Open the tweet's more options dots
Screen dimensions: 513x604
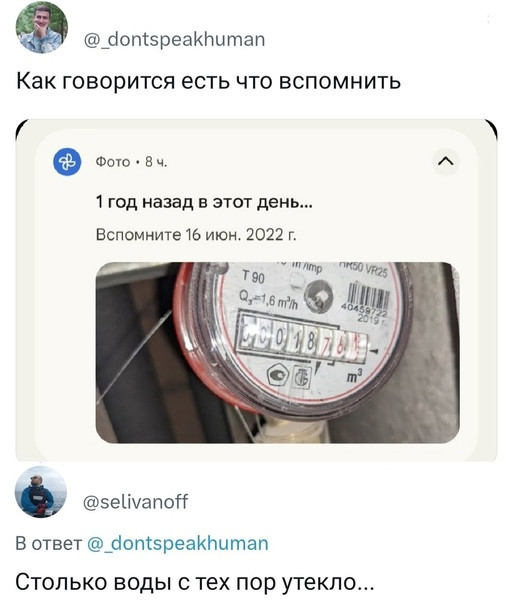coord(488,19)
